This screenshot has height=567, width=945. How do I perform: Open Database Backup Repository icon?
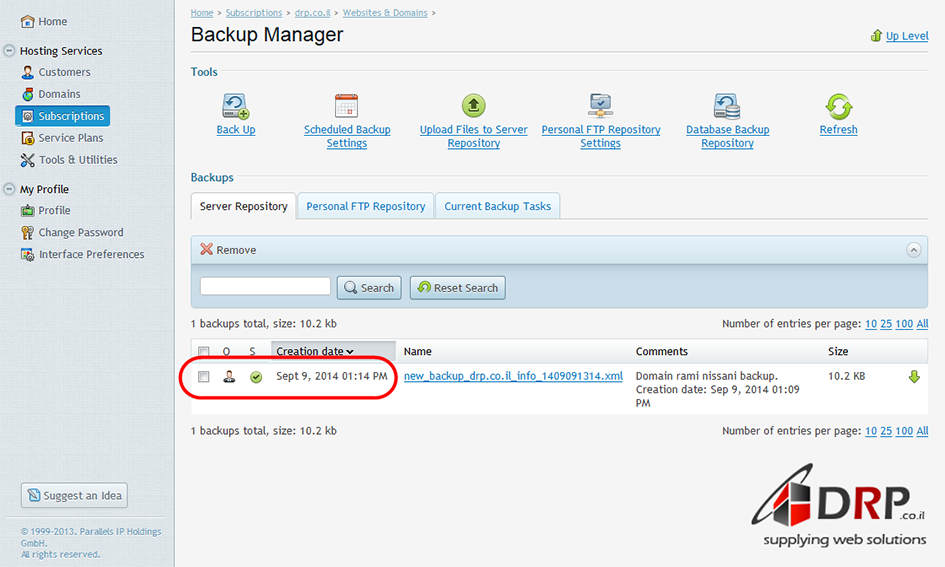tap(727, 105)
